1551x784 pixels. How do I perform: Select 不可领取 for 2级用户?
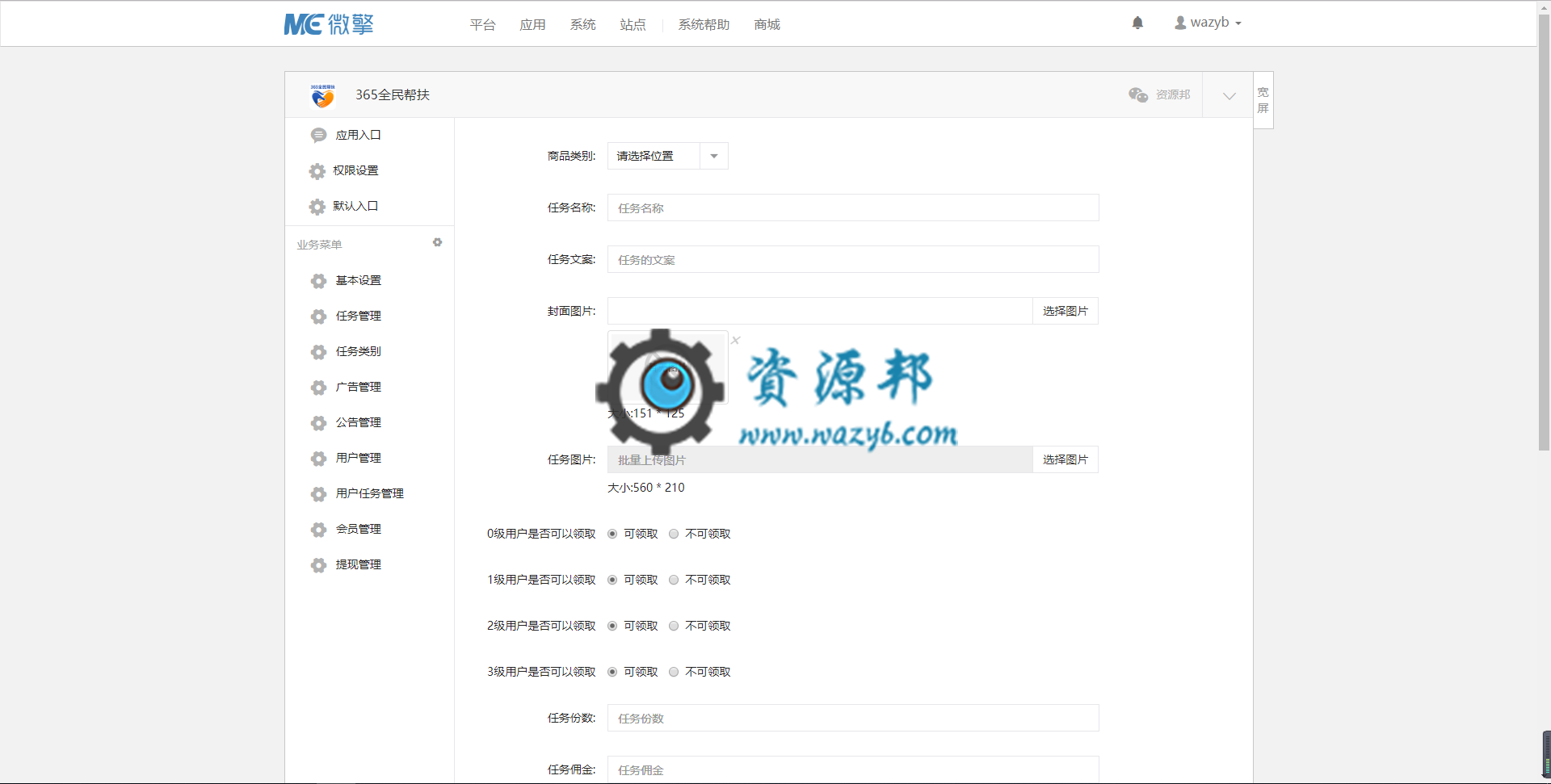674,626
